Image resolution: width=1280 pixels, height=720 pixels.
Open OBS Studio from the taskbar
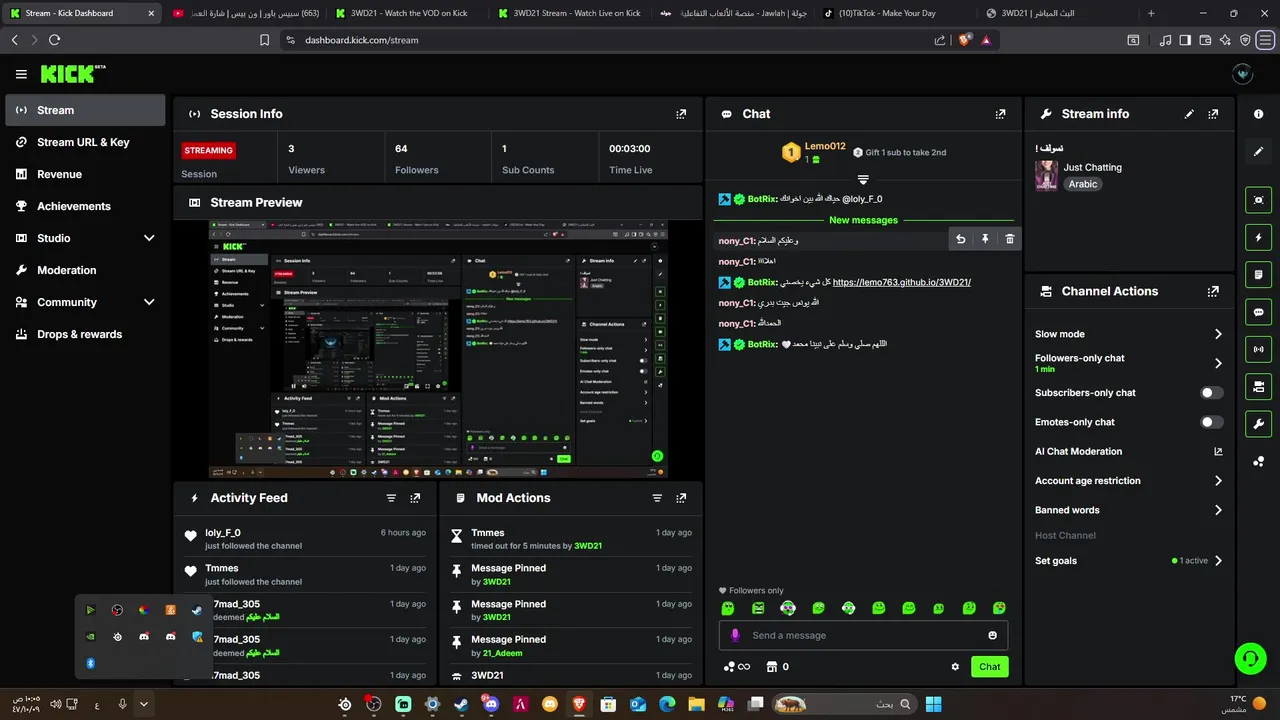point(373,704)
